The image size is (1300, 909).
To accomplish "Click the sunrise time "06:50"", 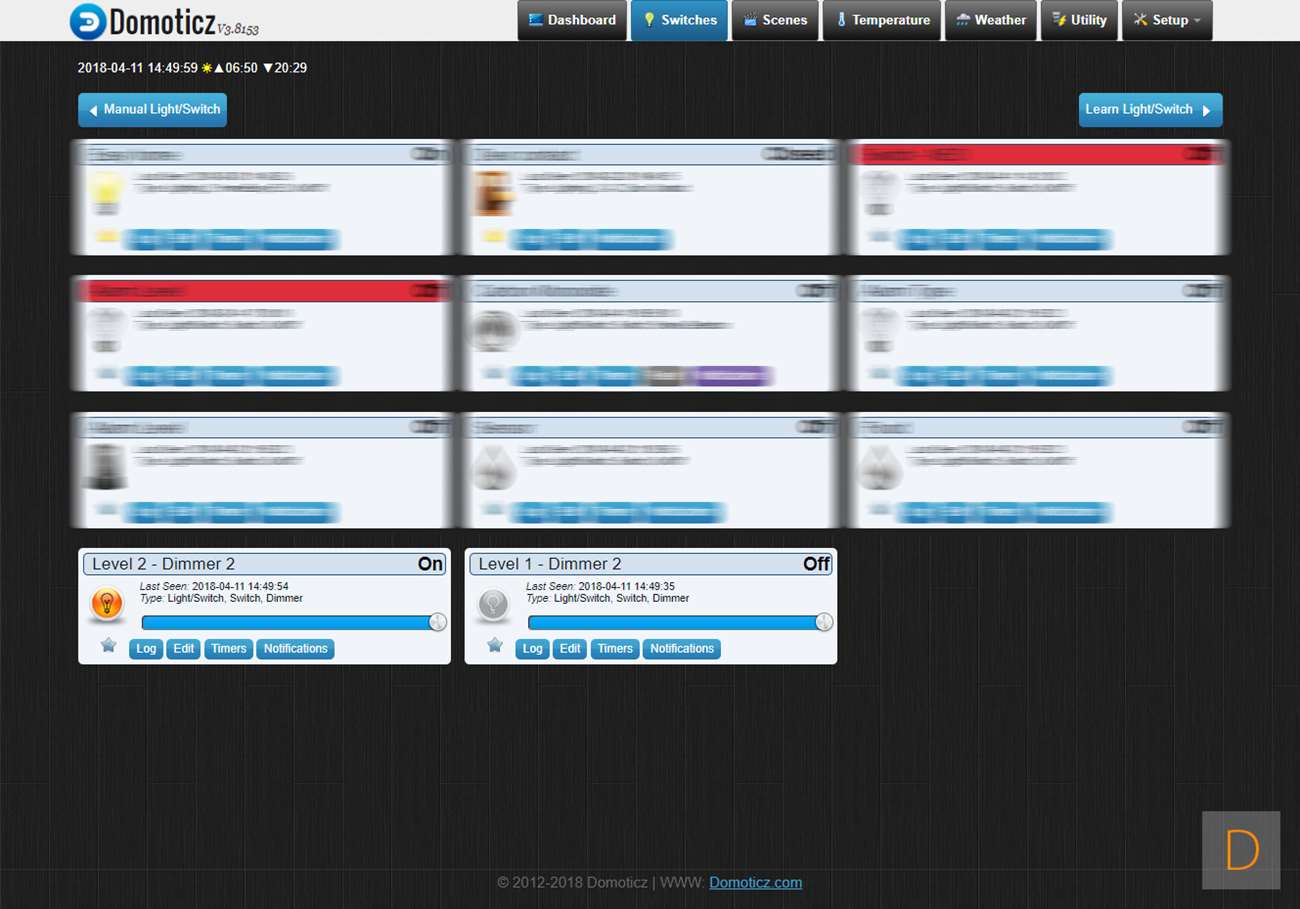I will point(242,68).
